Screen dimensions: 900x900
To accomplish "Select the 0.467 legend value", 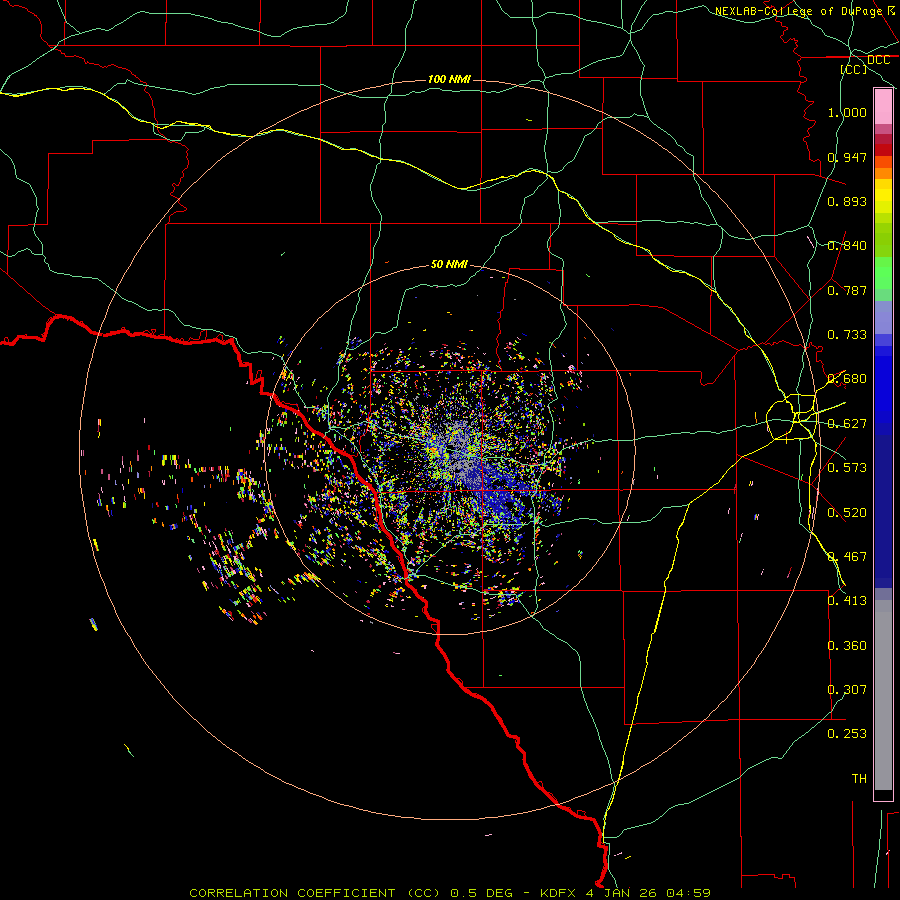I will click(847, 557).
